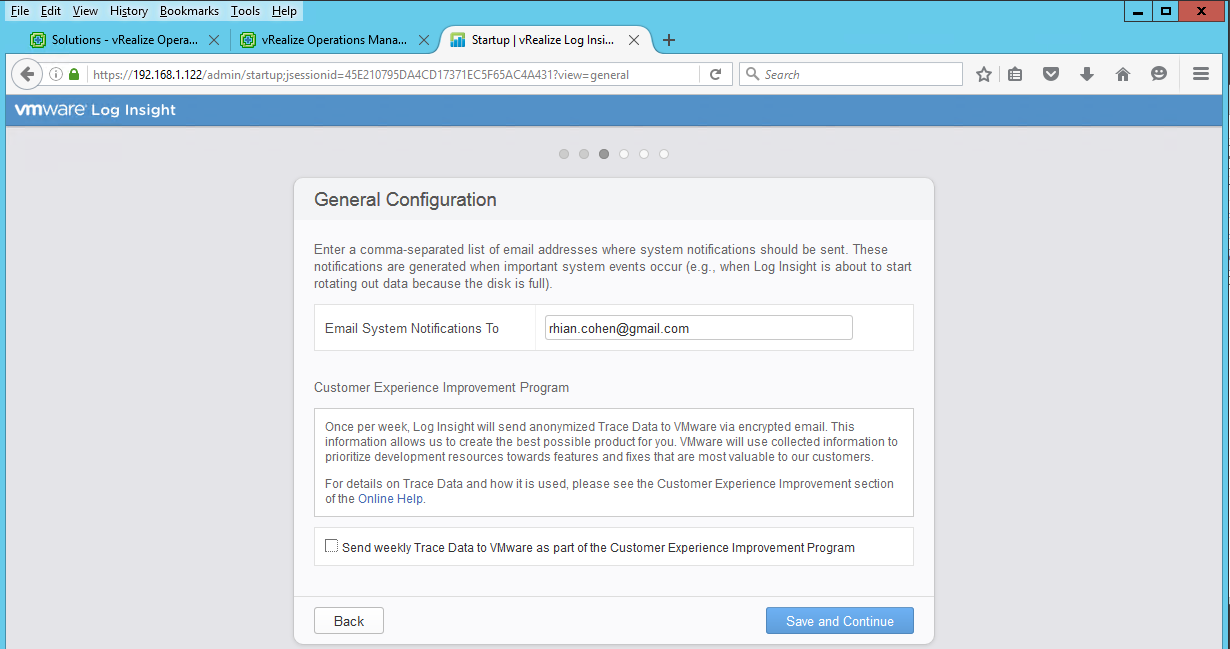Select the fourth wizard step dot
This screenshot has height=649, width=1230.
[624, 154]
